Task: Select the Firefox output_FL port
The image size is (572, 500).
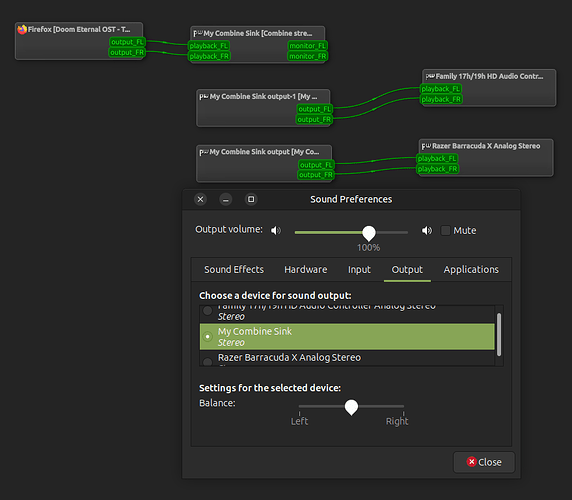Action: 127,42
